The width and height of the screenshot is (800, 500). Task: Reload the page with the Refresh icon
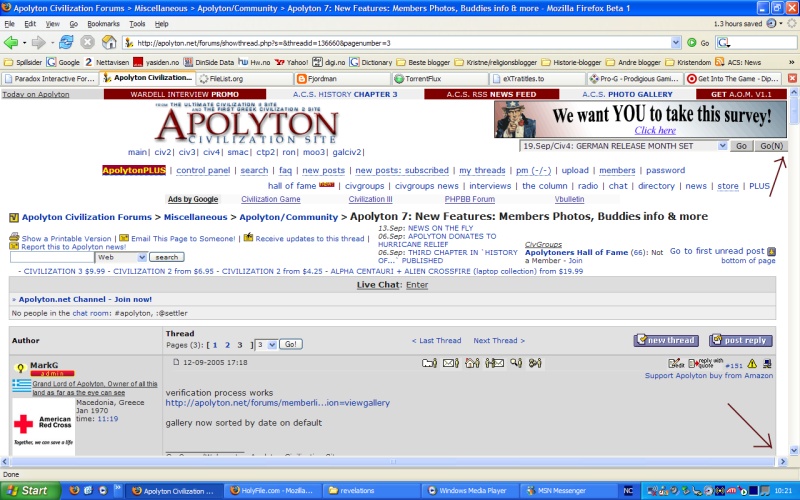tap(66, 42)
